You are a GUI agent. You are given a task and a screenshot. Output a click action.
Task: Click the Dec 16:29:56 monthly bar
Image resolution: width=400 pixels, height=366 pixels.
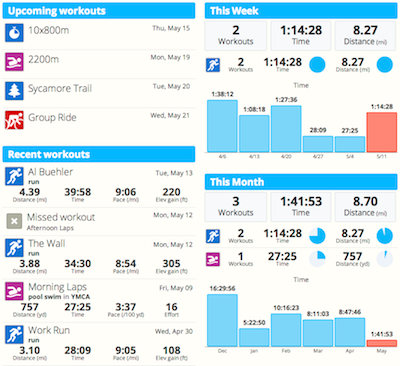pyautogui.click(x=222, y=320)
